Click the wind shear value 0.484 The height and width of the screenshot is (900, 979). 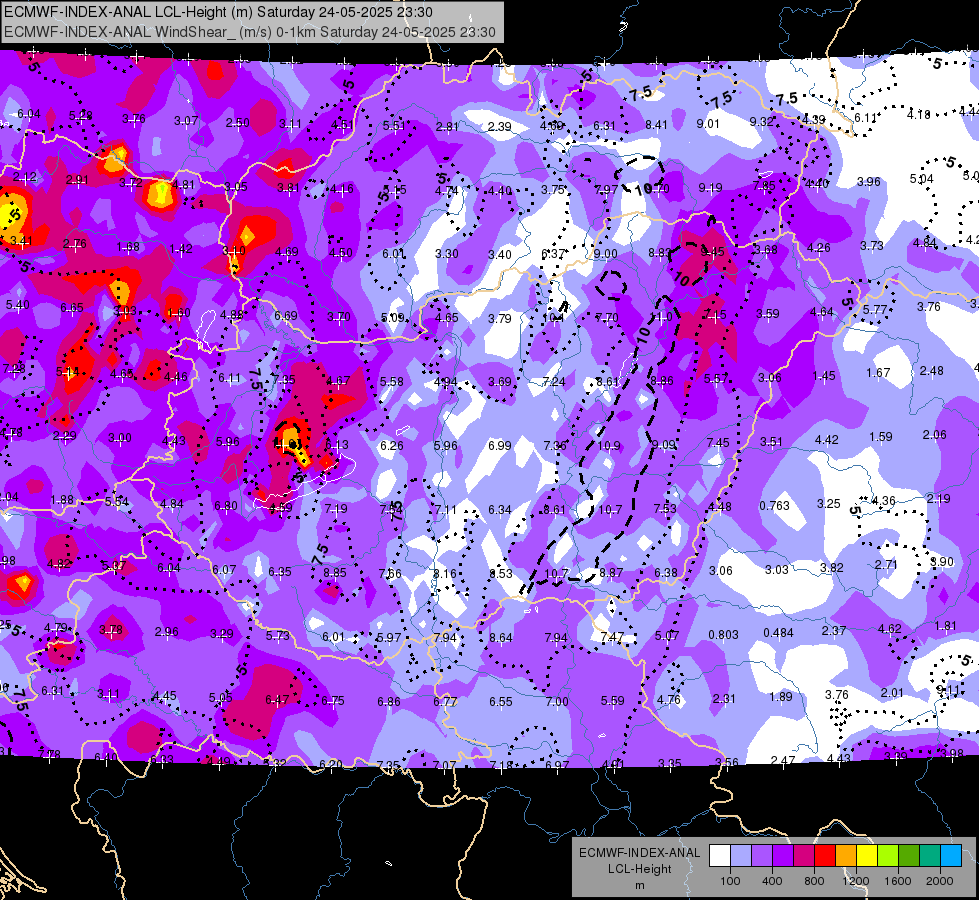(x=778, y=633)
